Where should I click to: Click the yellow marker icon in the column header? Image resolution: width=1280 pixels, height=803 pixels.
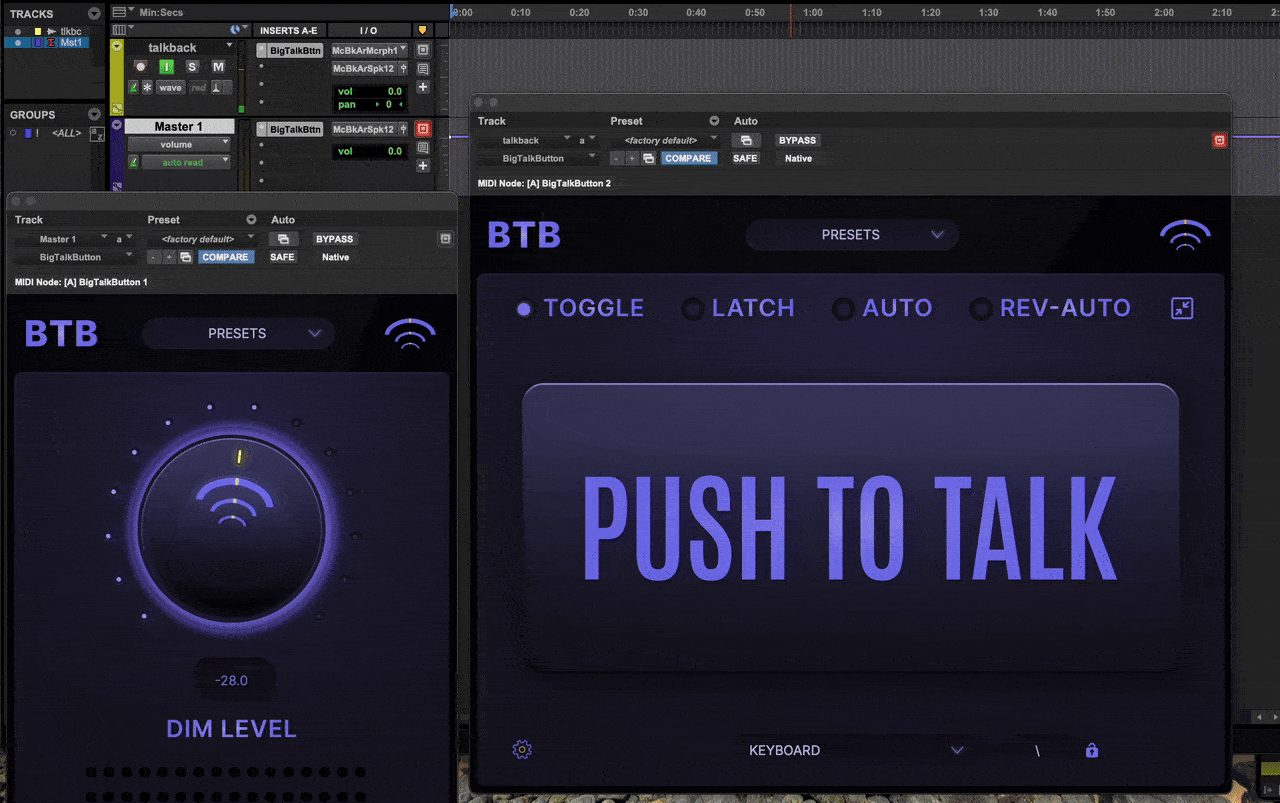(x=422, y=30)
